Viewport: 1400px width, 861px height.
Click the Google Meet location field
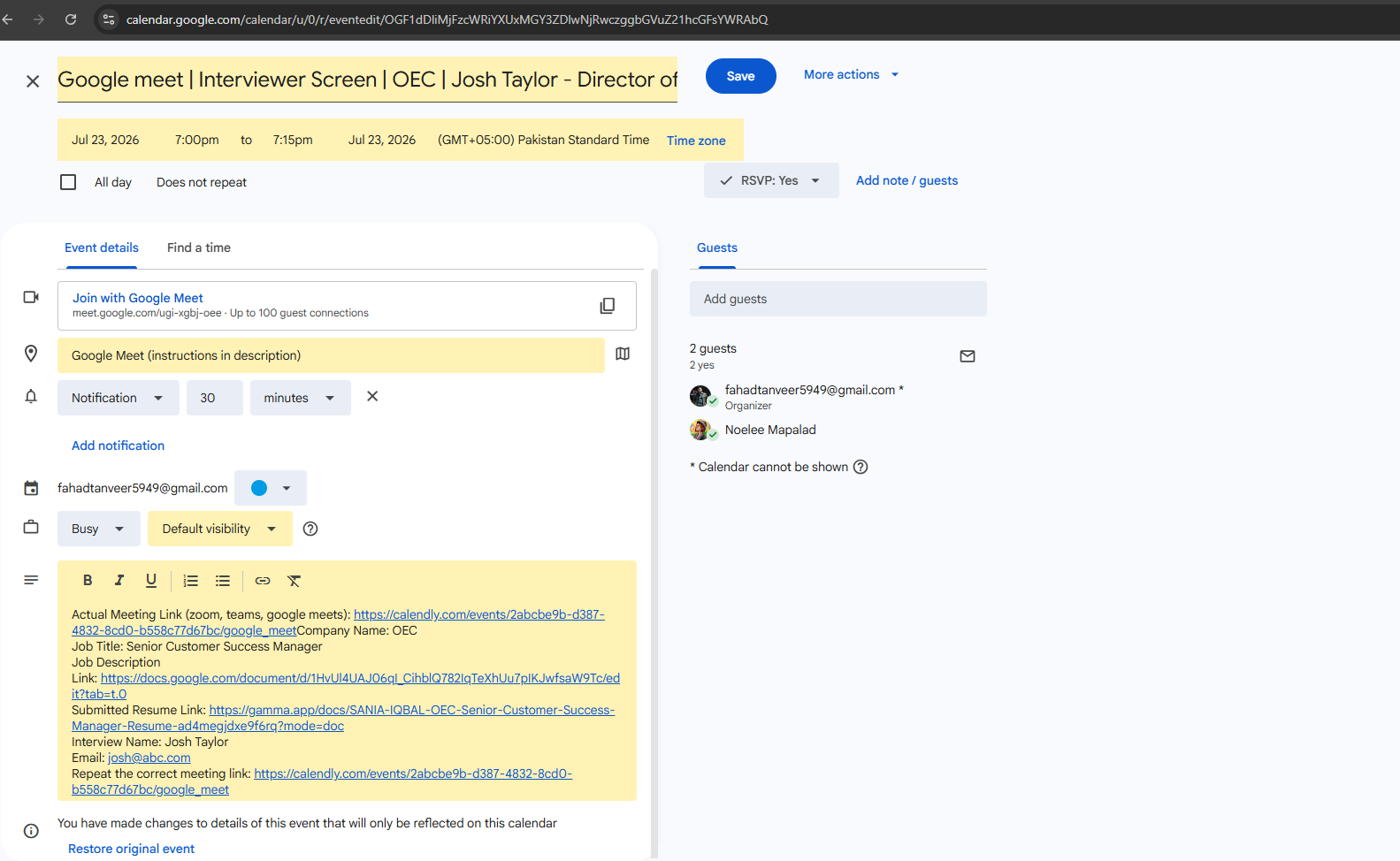point(331,355)
